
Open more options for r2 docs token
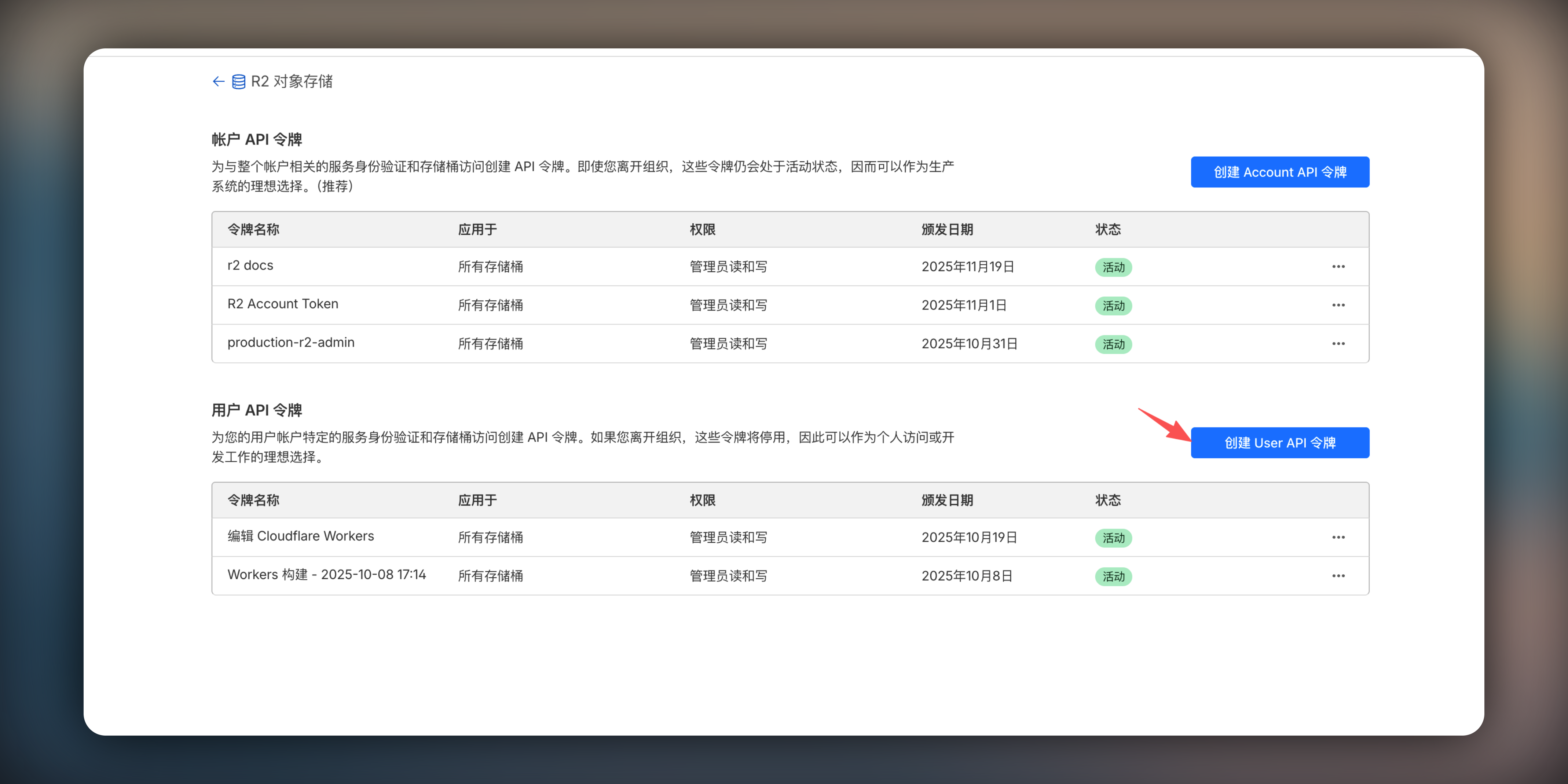[1338, 267]
